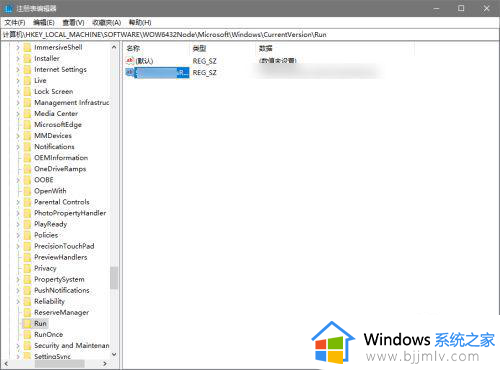500x370 pixels.
Task: Select the Notifications tree label
Action: [x=54, y=147]
